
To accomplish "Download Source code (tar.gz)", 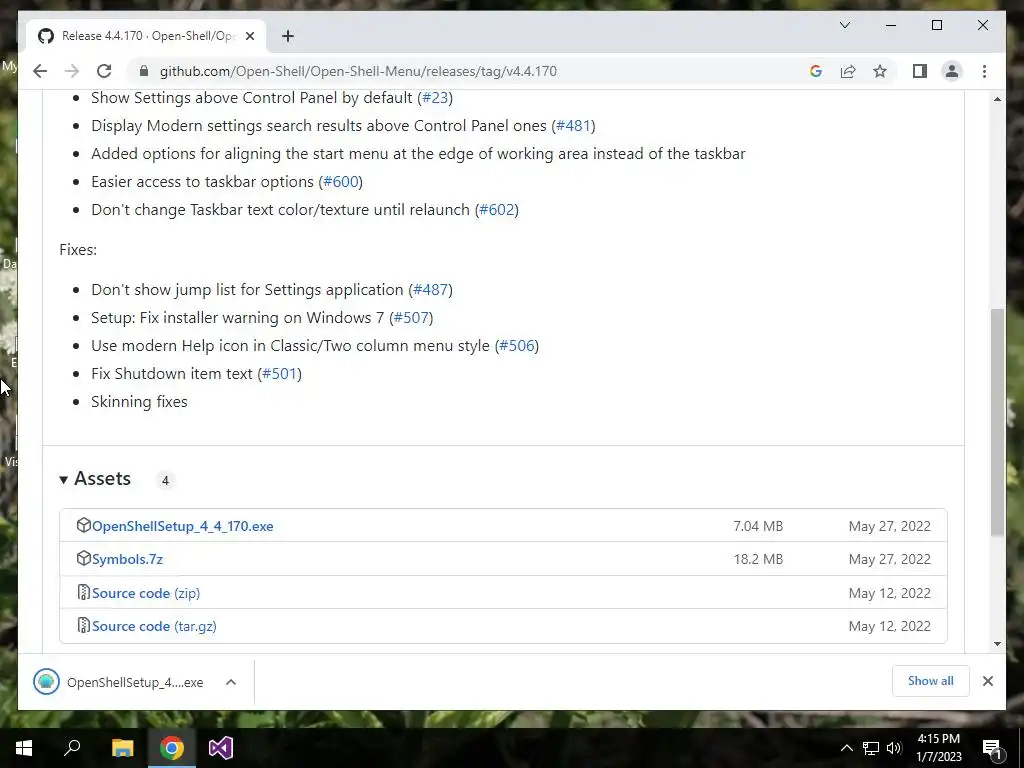I will tap(154, 626).
